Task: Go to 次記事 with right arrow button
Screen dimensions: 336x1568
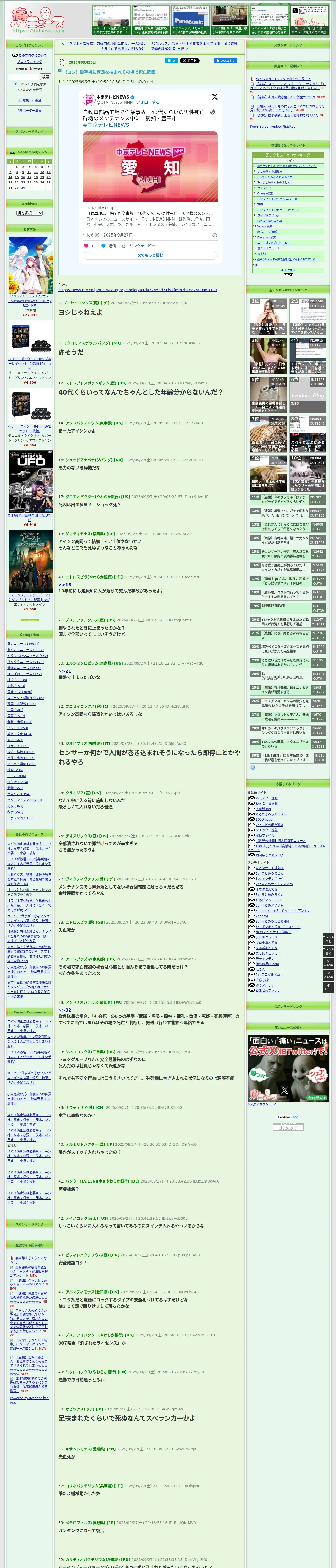Action: pyautogui.click(x=328, y=975)
